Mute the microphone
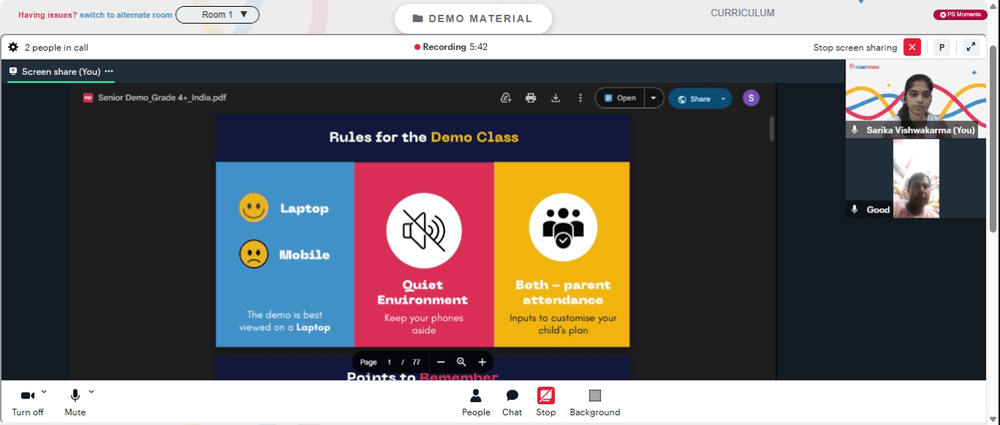Viewport: 1000px width, 425px height. 75,403
